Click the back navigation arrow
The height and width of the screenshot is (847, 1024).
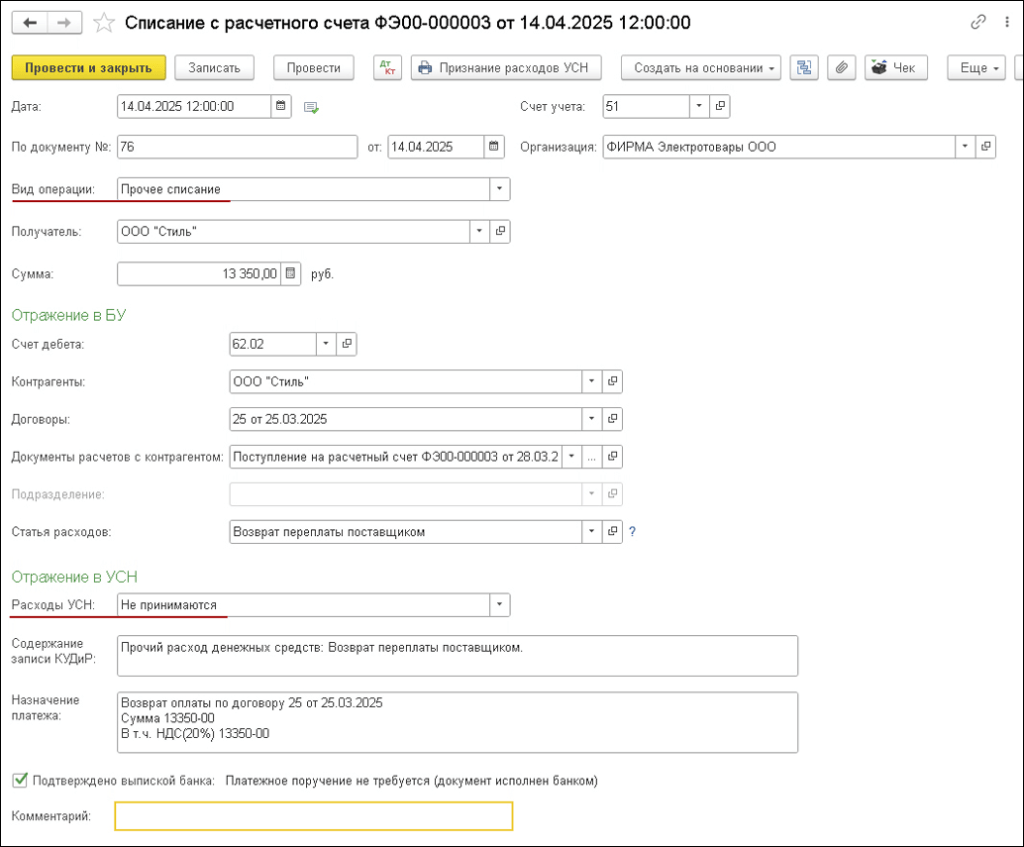point(30,22)
